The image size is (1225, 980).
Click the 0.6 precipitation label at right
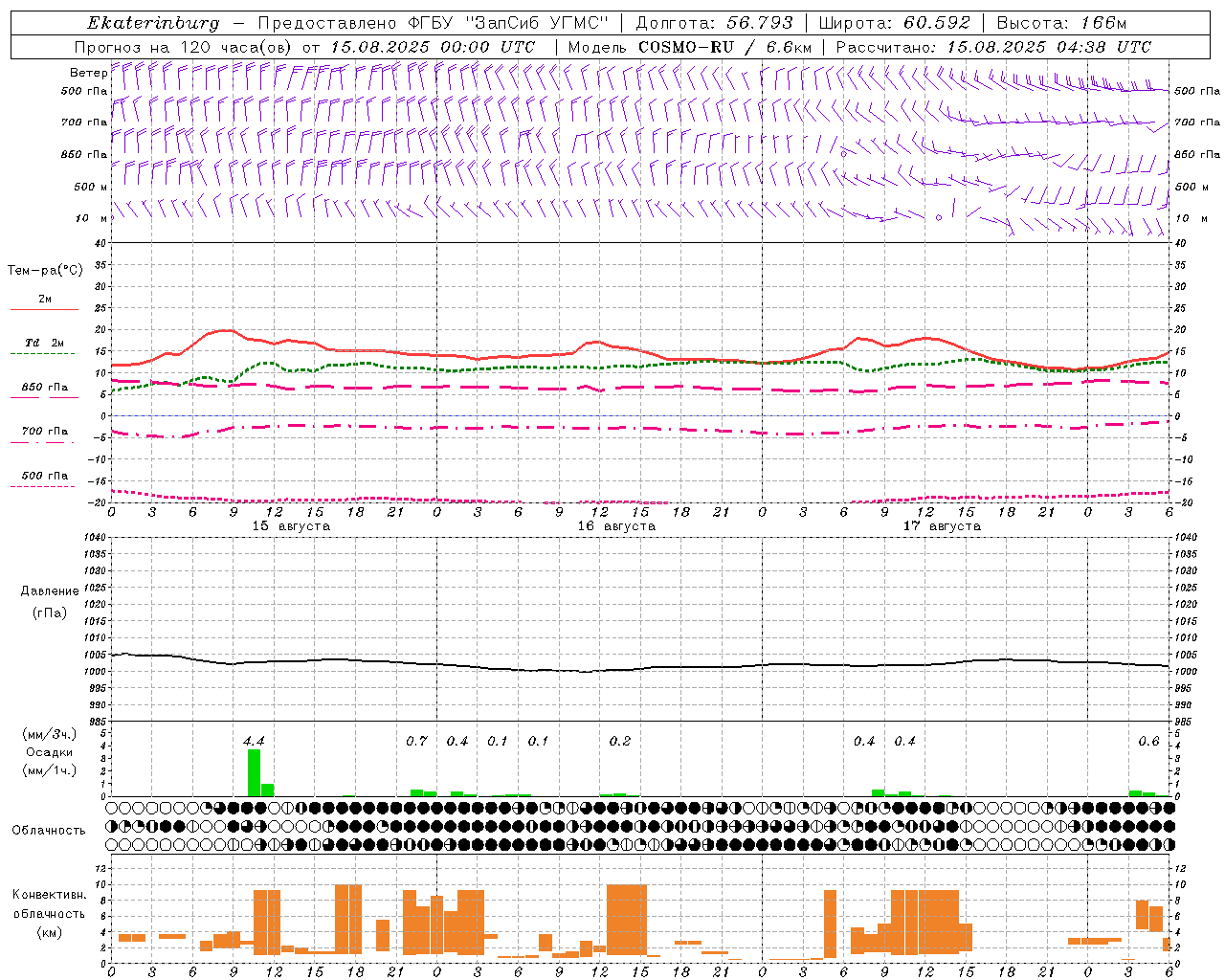pos(1148,741)
